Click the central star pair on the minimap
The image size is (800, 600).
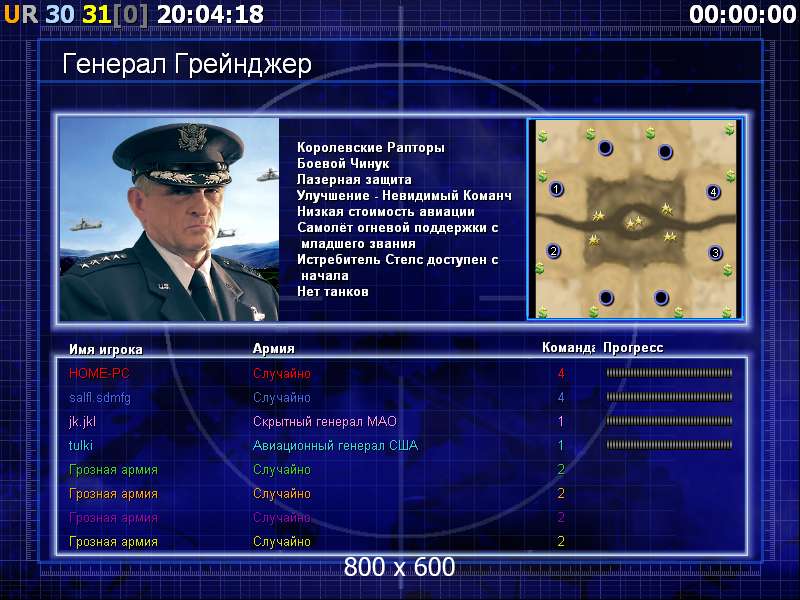[x=634, y=222]
